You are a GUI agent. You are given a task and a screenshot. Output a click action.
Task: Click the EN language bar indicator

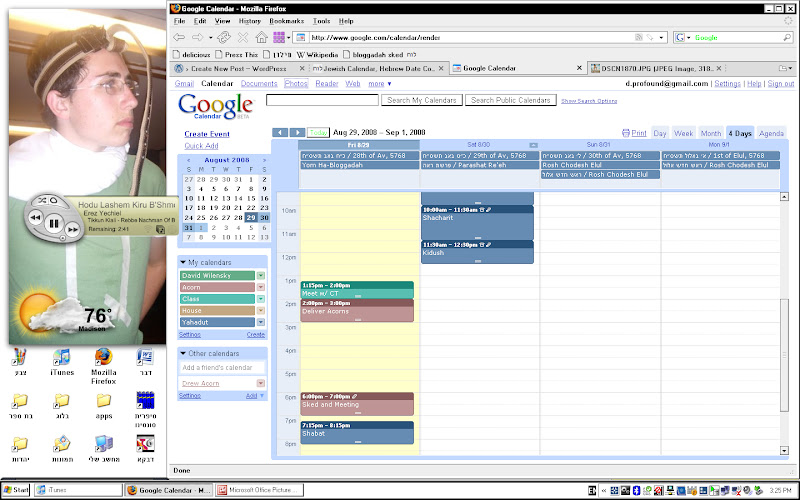[592, 490]
